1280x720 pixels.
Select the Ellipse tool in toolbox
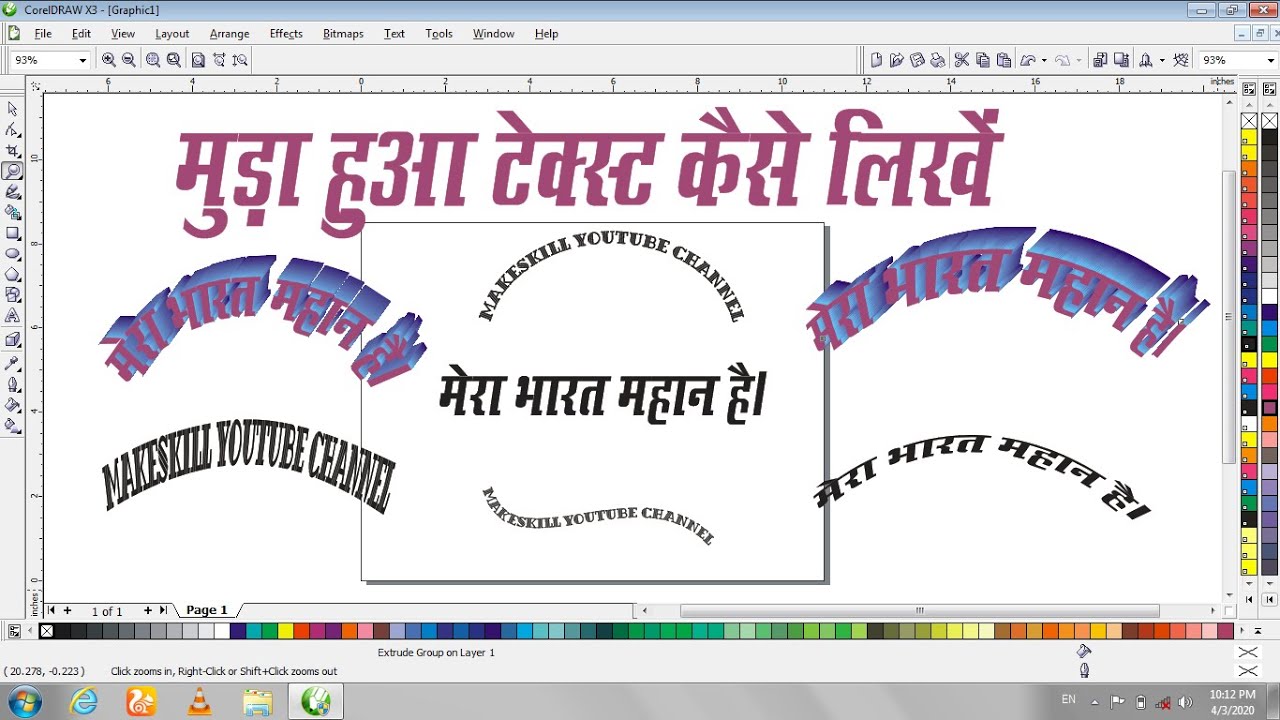12,254
